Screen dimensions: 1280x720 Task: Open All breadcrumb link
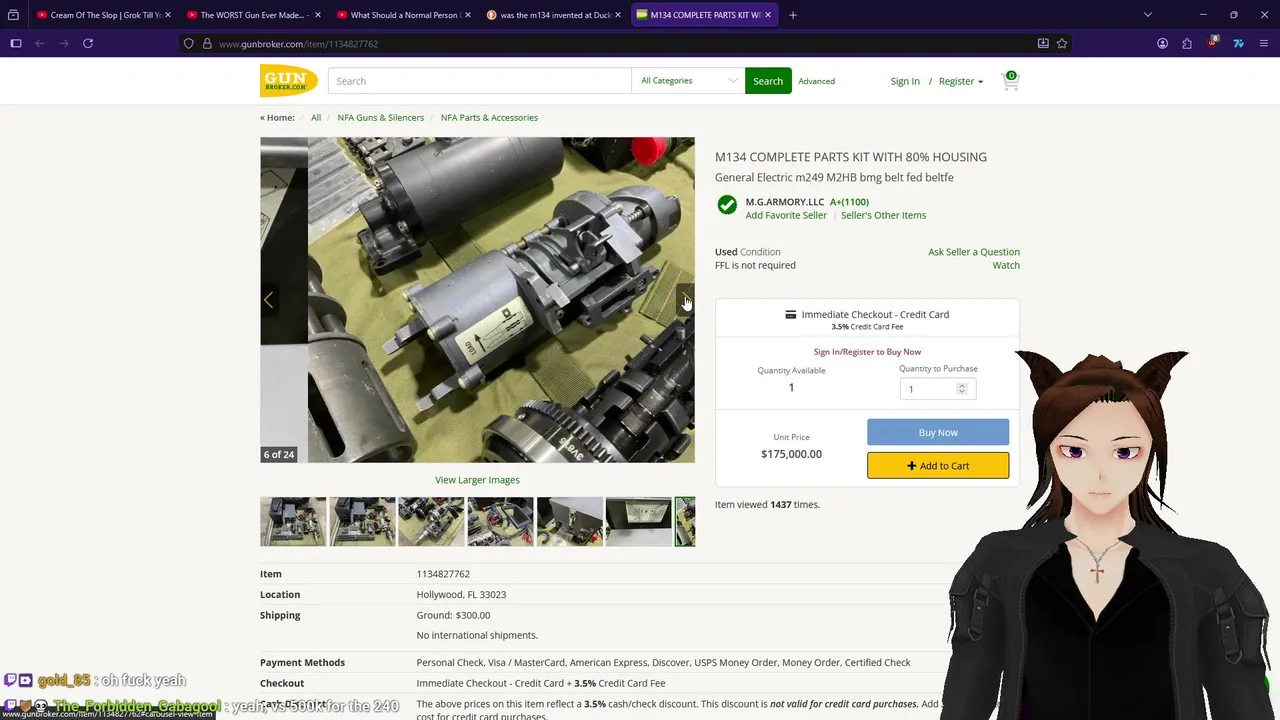tap(316, 117)
